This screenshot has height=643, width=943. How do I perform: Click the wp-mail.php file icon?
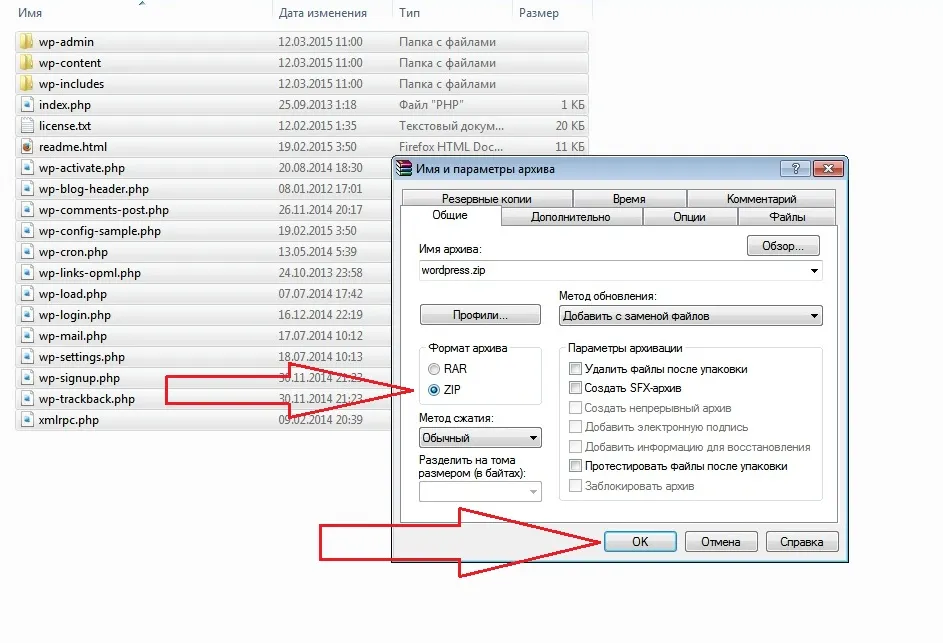[x=26, y=336]
